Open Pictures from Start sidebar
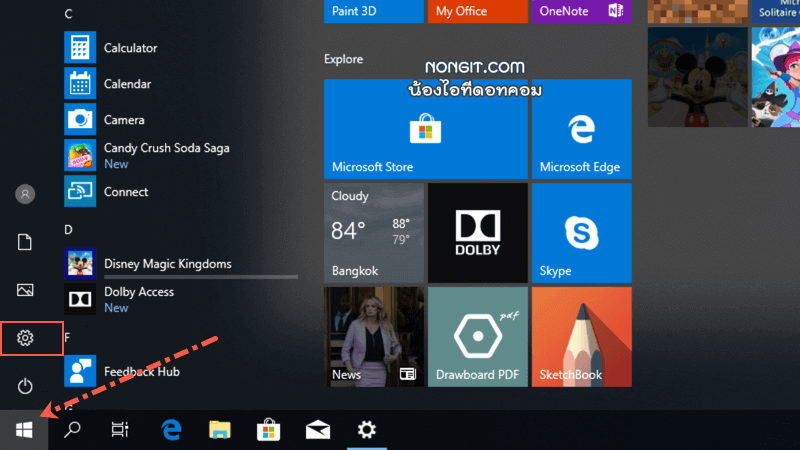Viewport: 800px width, 450px height. 24,290
